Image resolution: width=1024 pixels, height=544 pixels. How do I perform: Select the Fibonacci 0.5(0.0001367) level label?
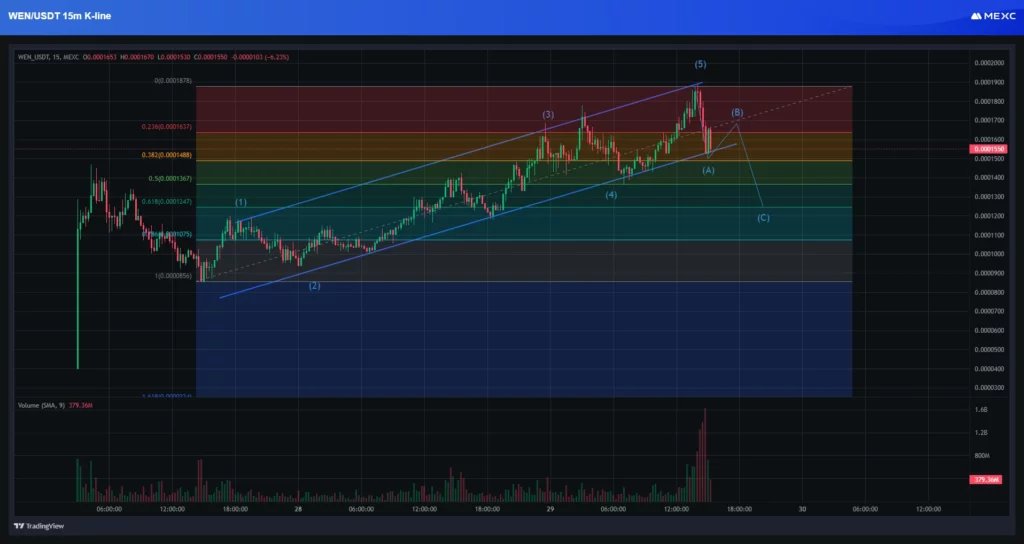coord(170,178)
